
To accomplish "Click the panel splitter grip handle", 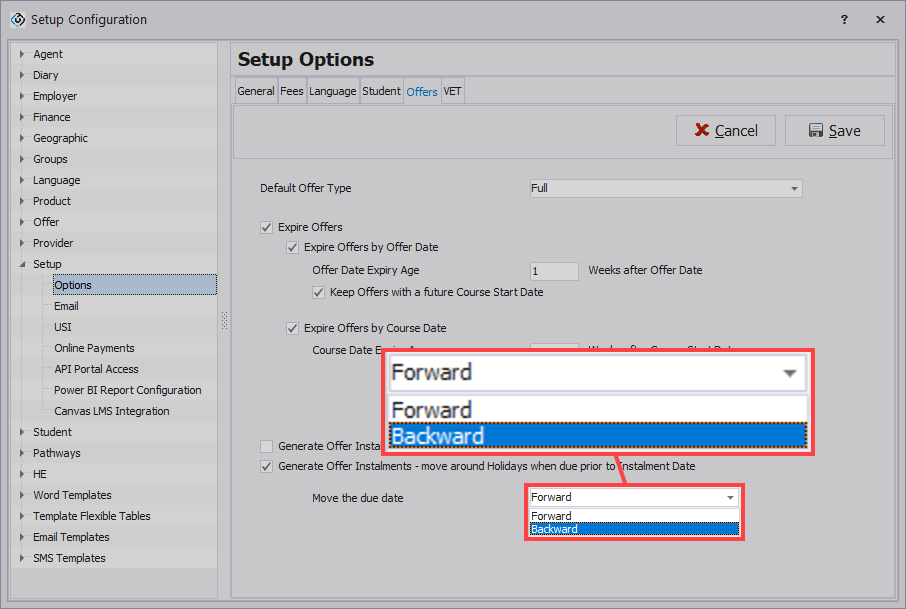I will (224, 320).
